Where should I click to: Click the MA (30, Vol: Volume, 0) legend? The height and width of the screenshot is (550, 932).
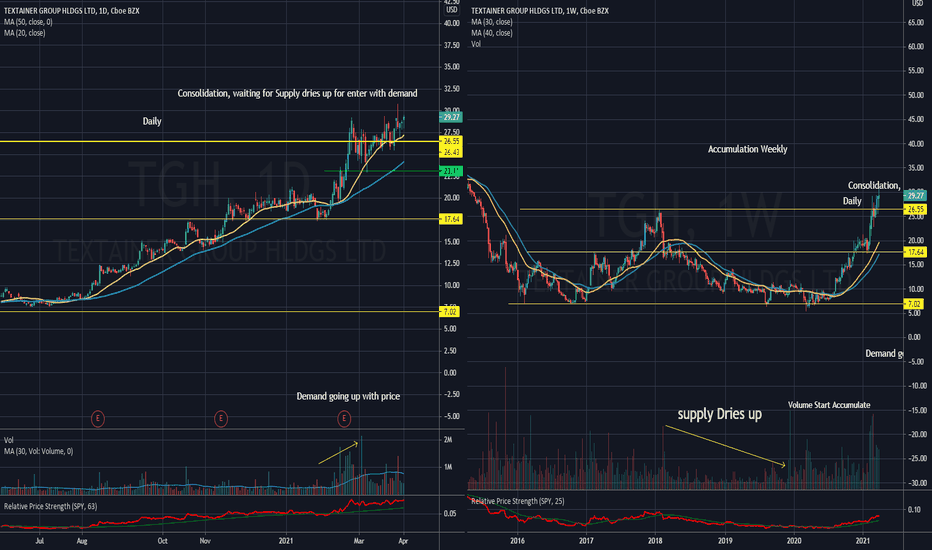[x=39, y=451]
